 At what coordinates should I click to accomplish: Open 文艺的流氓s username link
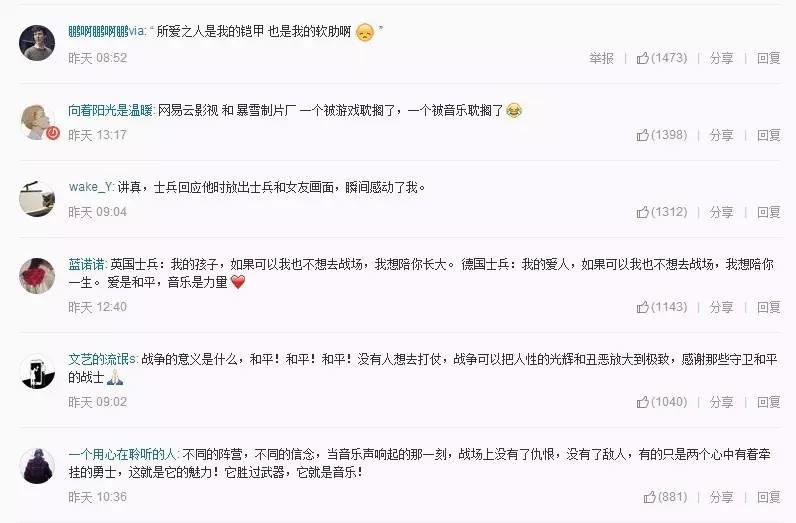[103, 359]
